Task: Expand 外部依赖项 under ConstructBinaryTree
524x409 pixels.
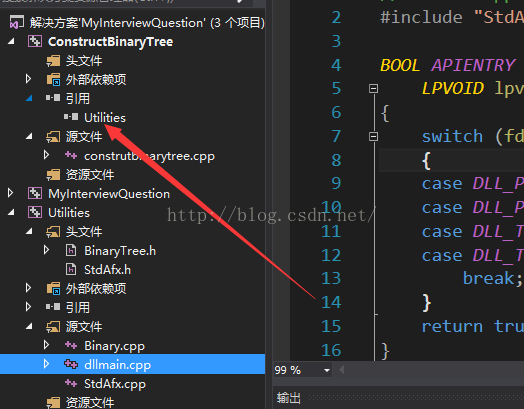Action: point(29,79)
